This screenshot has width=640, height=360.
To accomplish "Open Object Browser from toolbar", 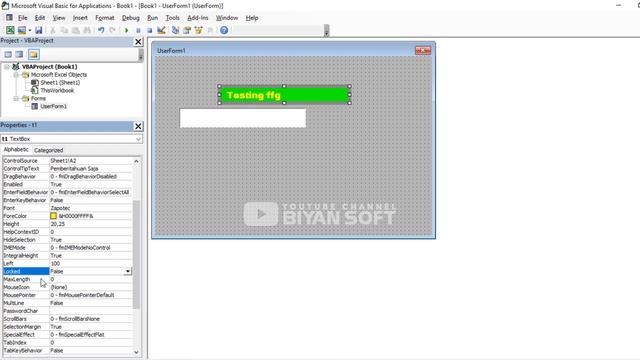I will click(198, 30).
